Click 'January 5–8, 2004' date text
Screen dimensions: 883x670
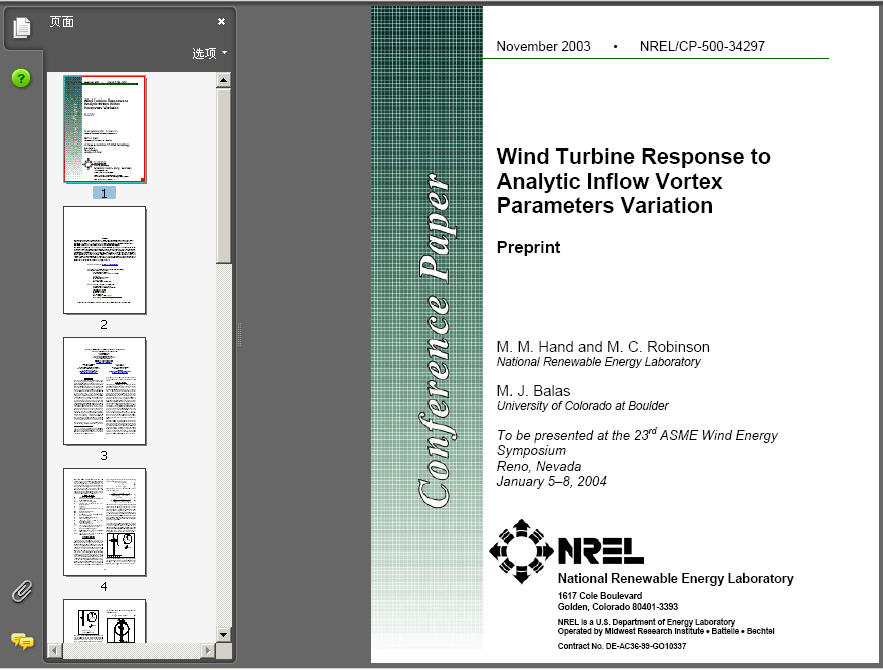tap(551, 481)
